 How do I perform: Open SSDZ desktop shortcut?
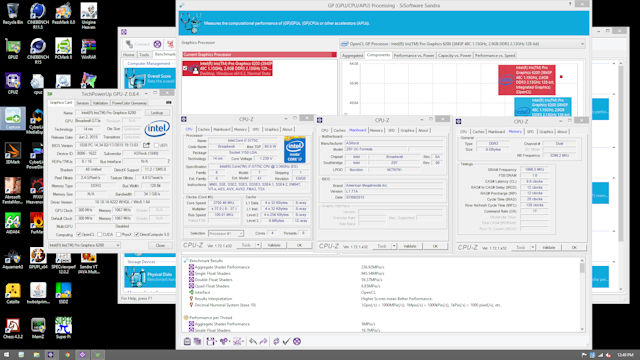[63, 293]
